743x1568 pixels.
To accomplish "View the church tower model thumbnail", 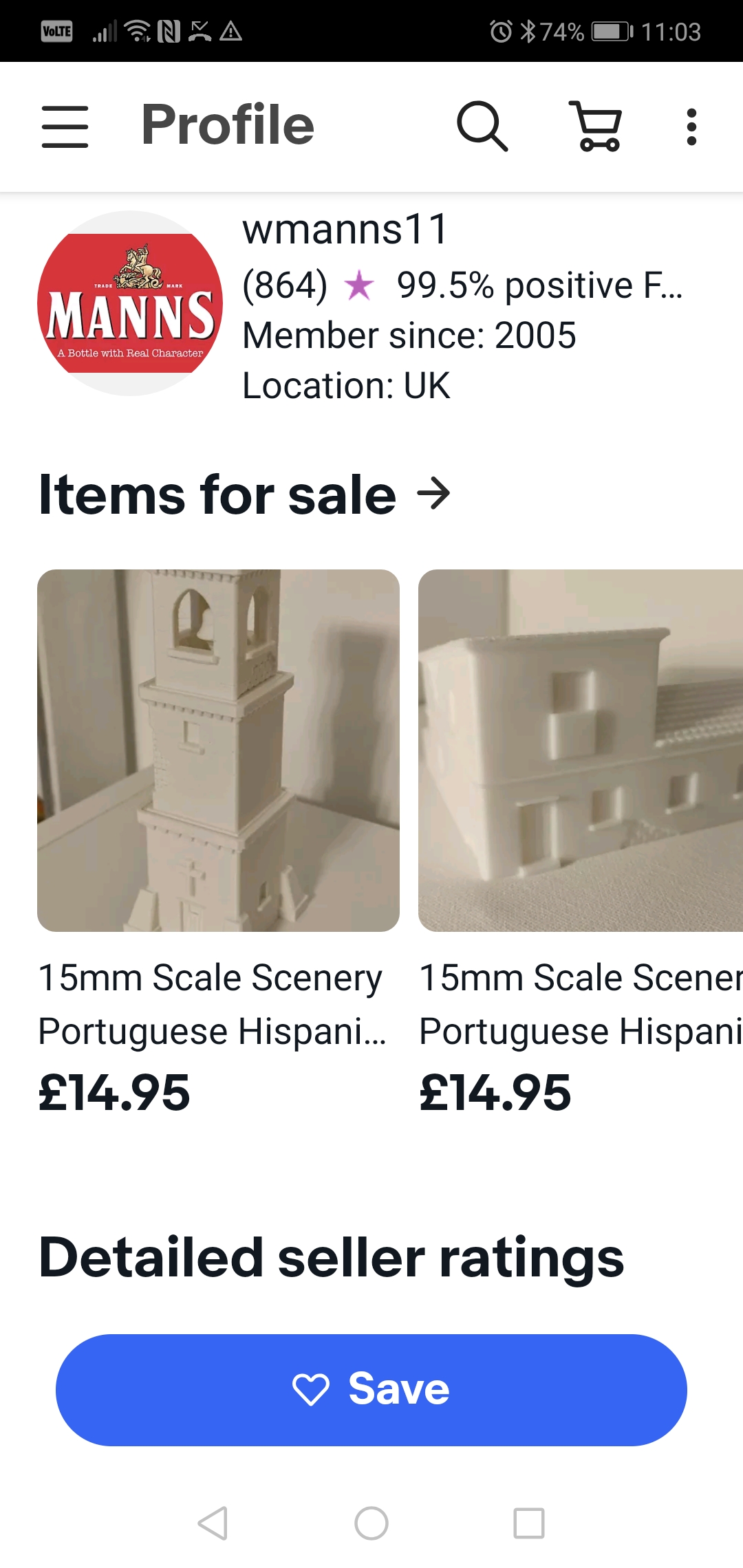I will (x=218, y=750).
